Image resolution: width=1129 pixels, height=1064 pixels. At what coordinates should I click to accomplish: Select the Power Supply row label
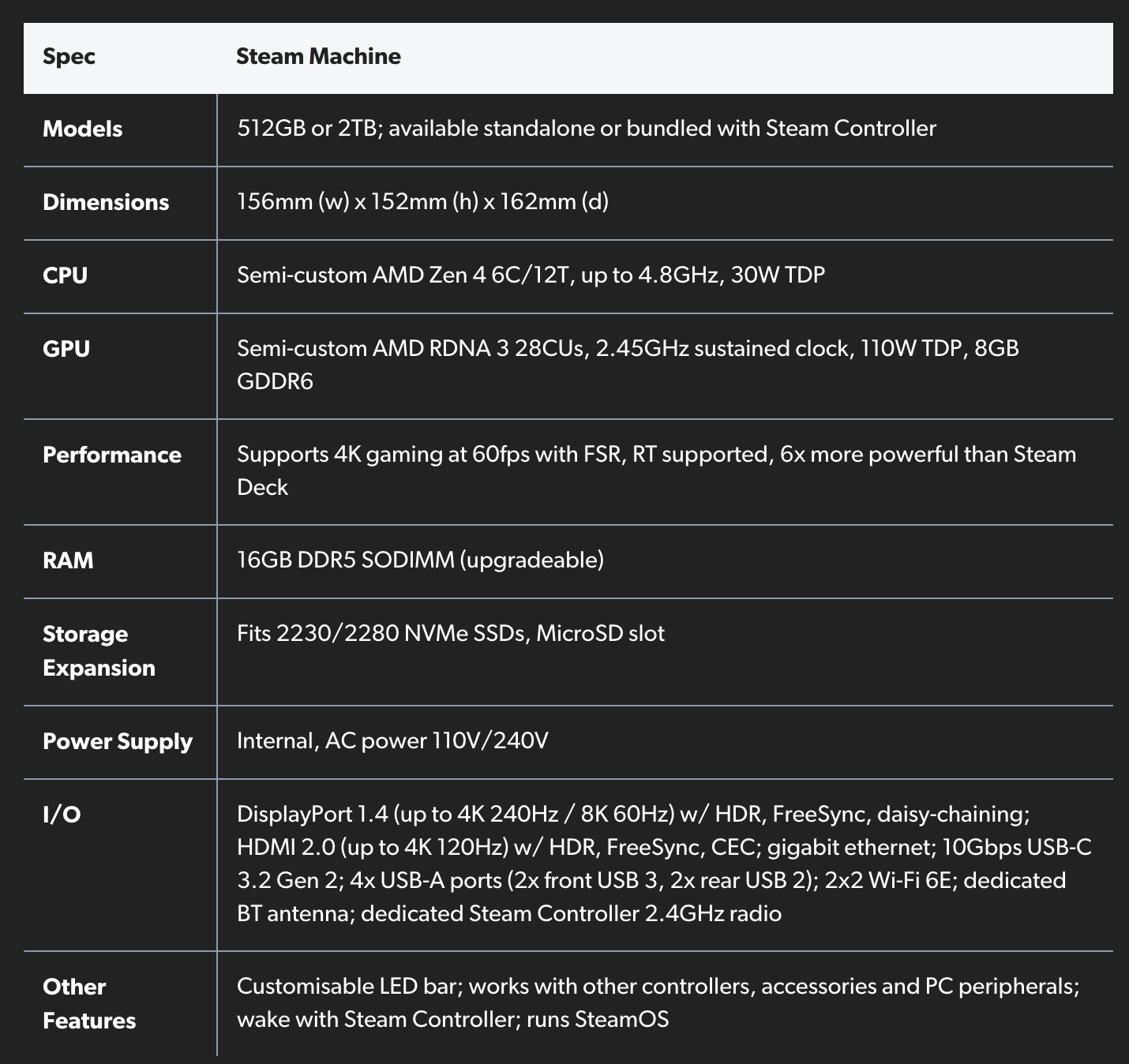point(118,741)
